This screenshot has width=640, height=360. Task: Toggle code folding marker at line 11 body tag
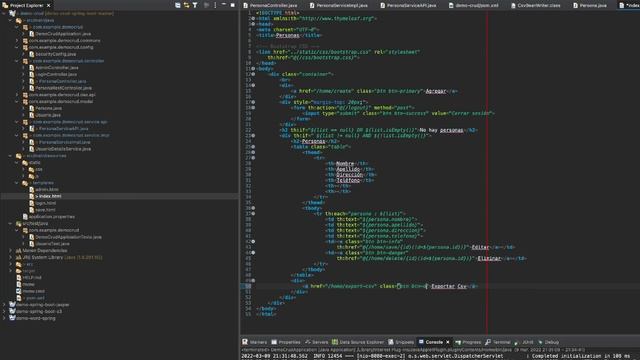(x=253, y=69)
